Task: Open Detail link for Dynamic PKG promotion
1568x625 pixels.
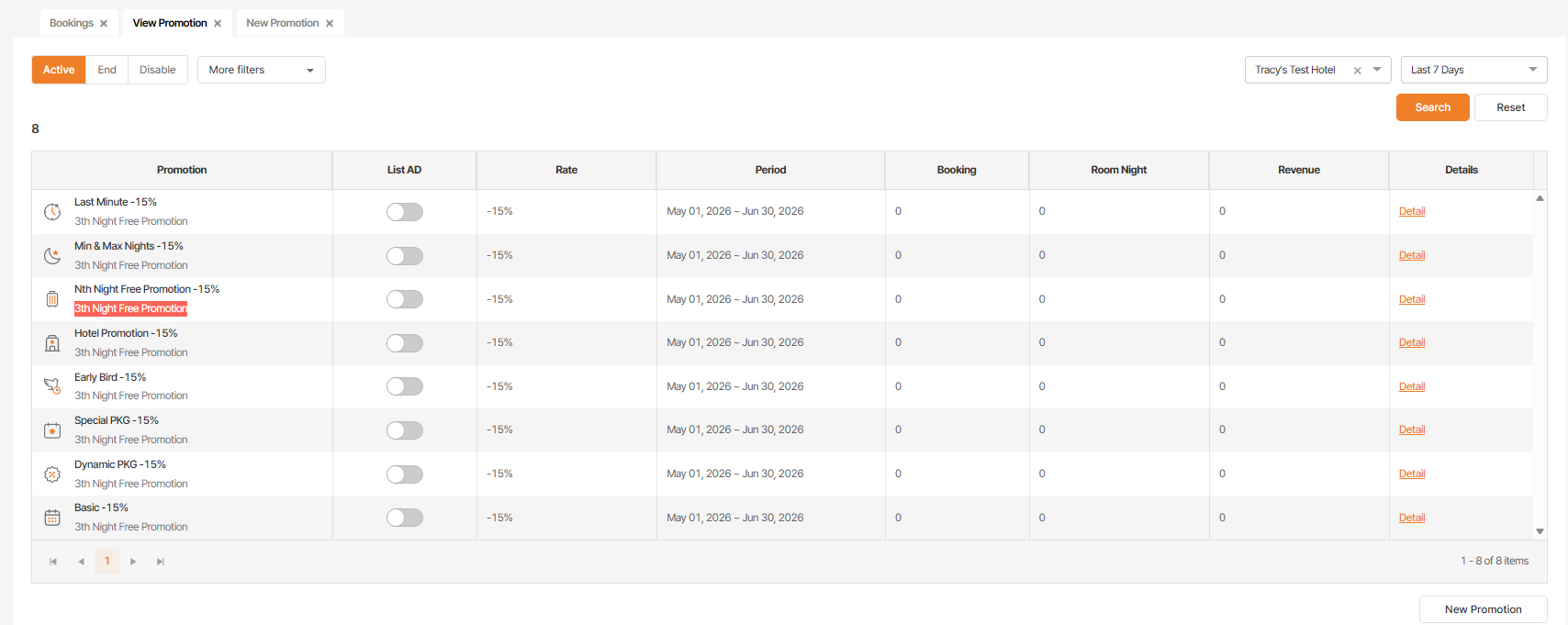Action: coord(1412,474)
